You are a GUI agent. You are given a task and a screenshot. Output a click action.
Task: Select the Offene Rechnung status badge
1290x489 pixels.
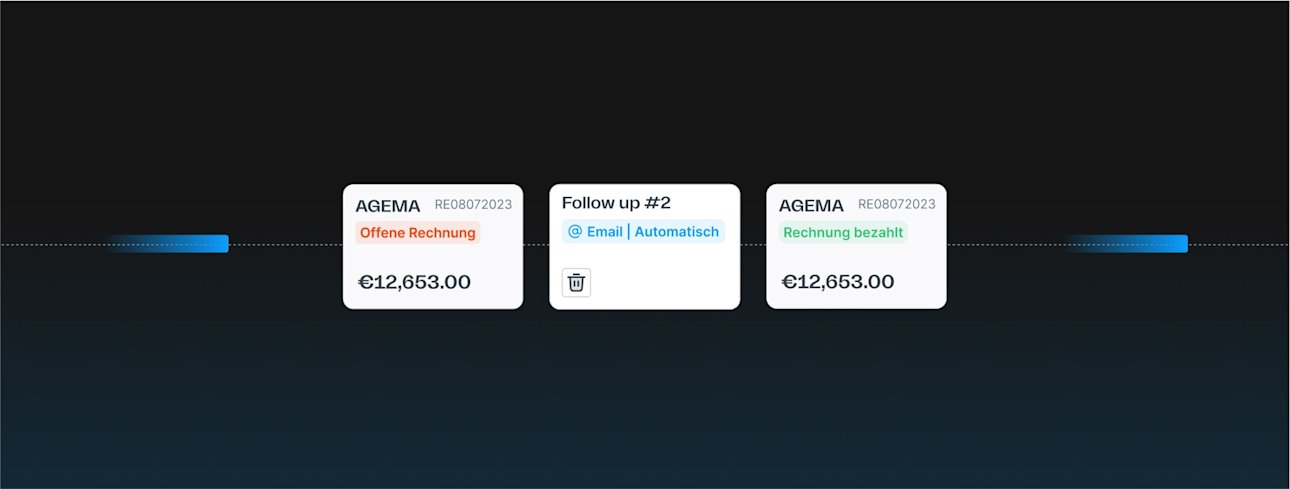pos(418,233)
